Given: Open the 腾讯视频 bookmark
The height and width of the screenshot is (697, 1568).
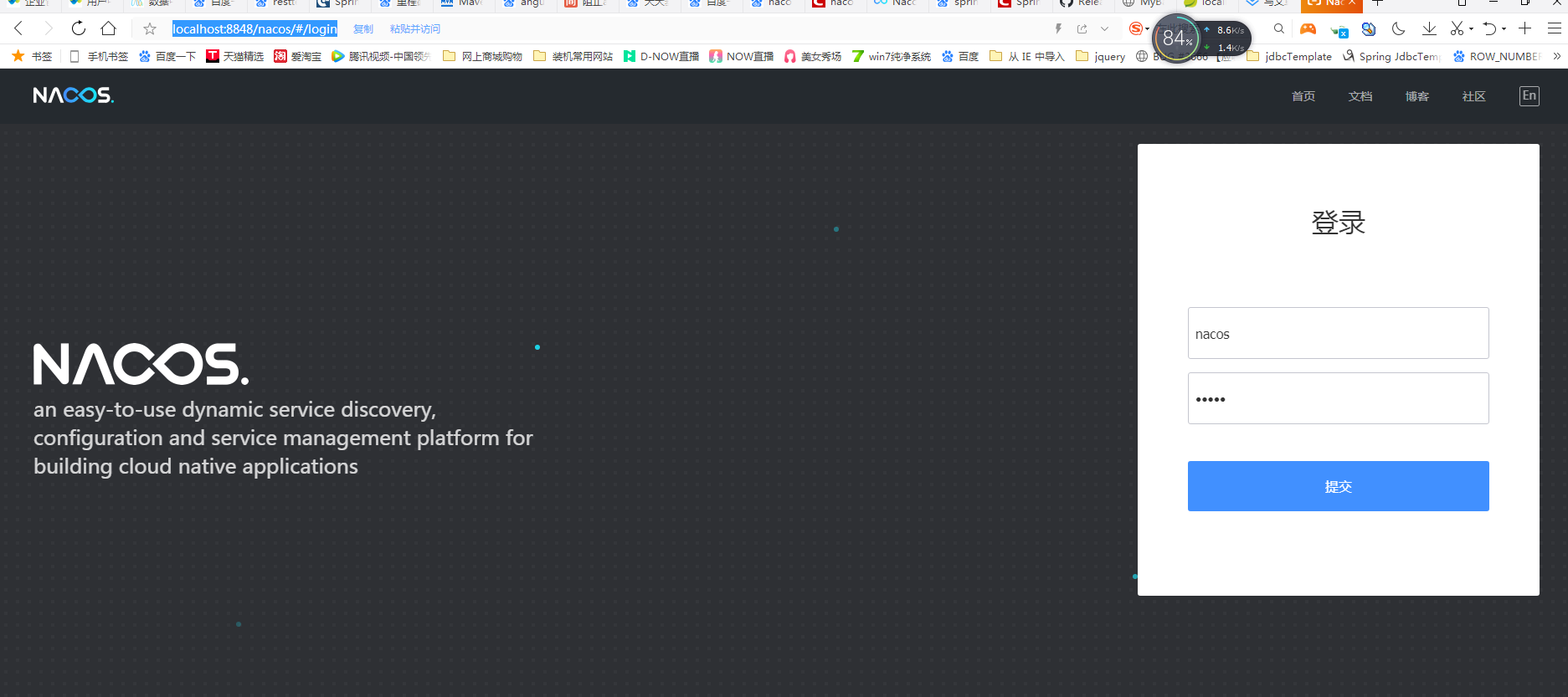Looking at the screenshot, I should 381,56.
